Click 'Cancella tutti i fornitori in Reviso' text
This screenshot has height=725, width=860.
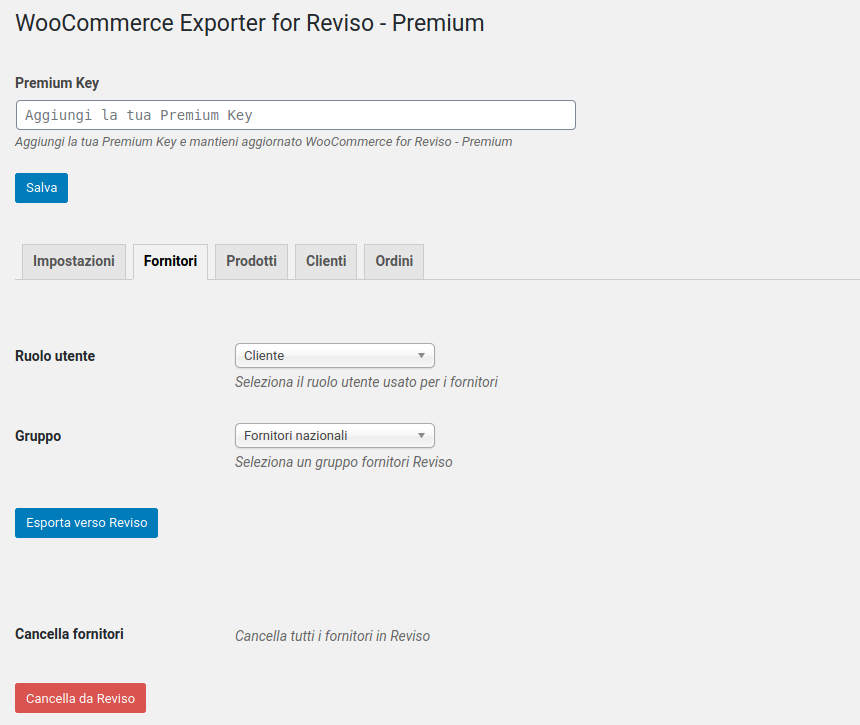(x=332, y=636)
